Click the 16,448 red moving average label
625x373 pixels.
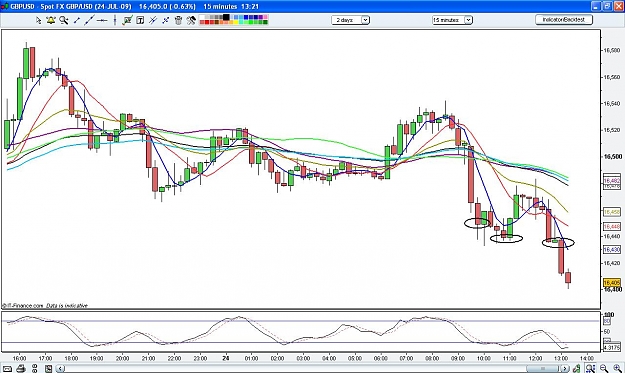pos(612,226)
